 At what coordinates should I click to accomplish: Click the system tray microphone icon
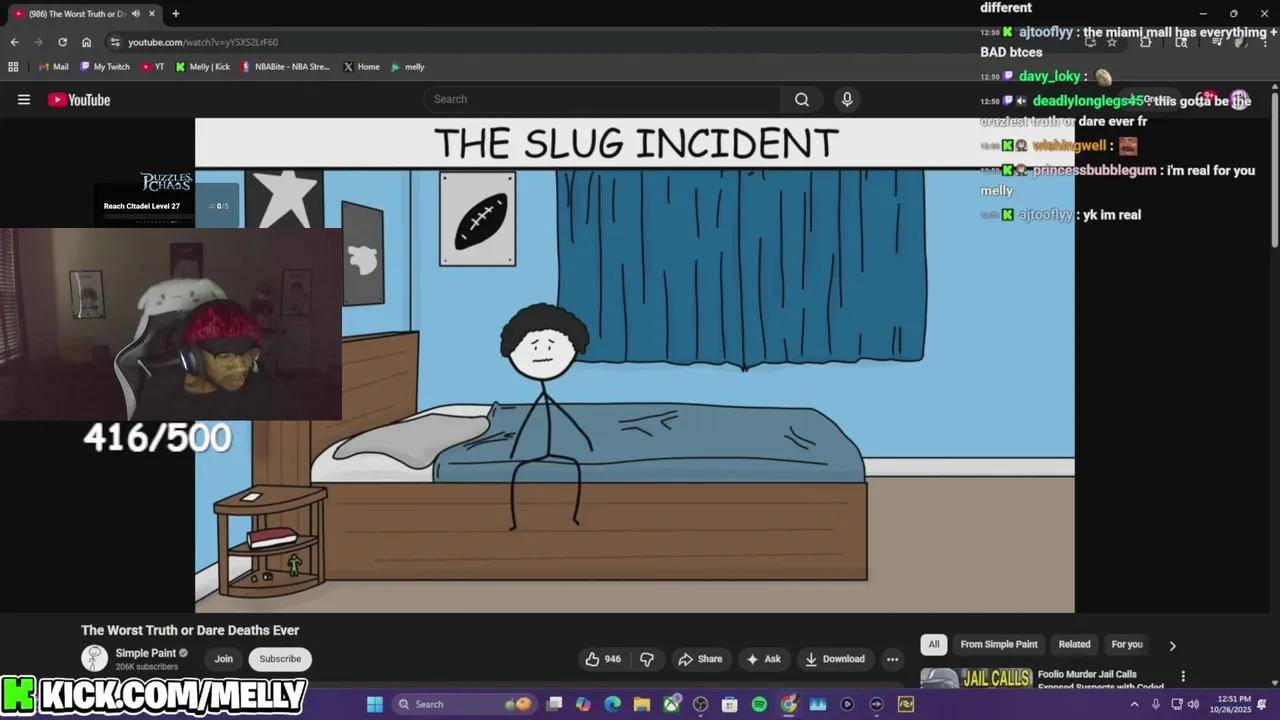coord(1156,704)
